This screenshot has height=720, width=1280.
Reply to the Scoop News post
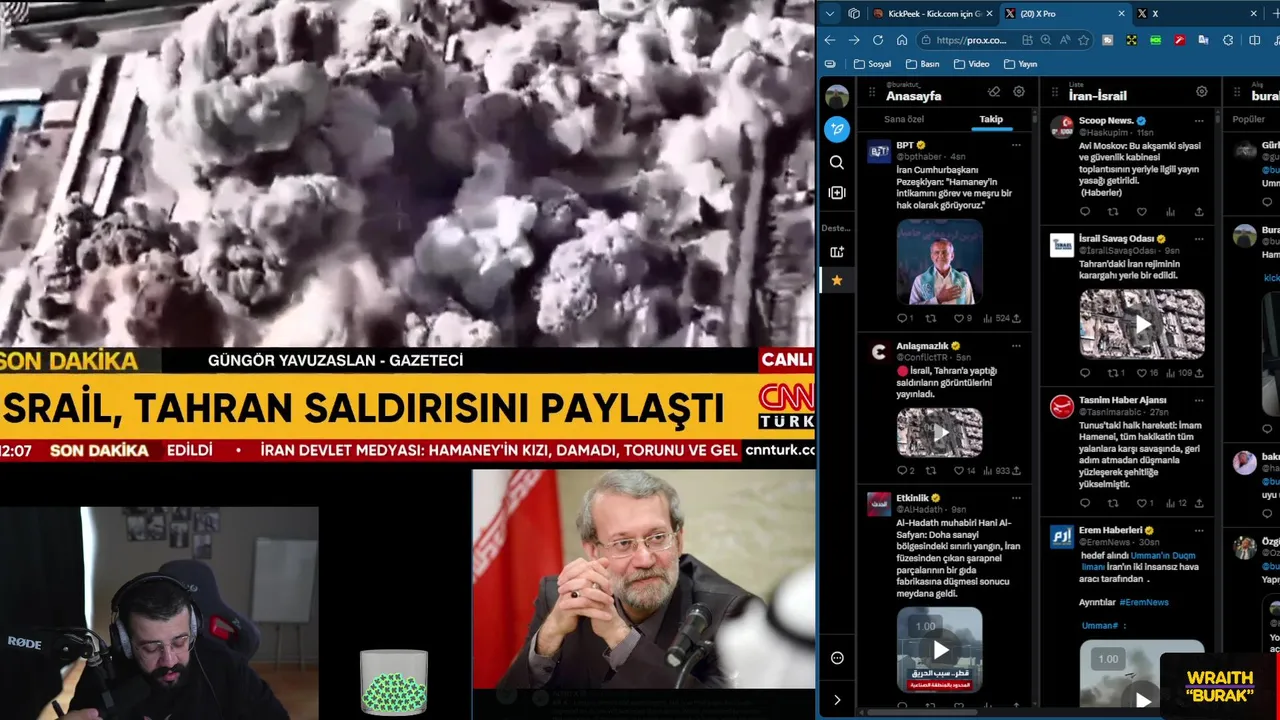(x=1085, y=212)
